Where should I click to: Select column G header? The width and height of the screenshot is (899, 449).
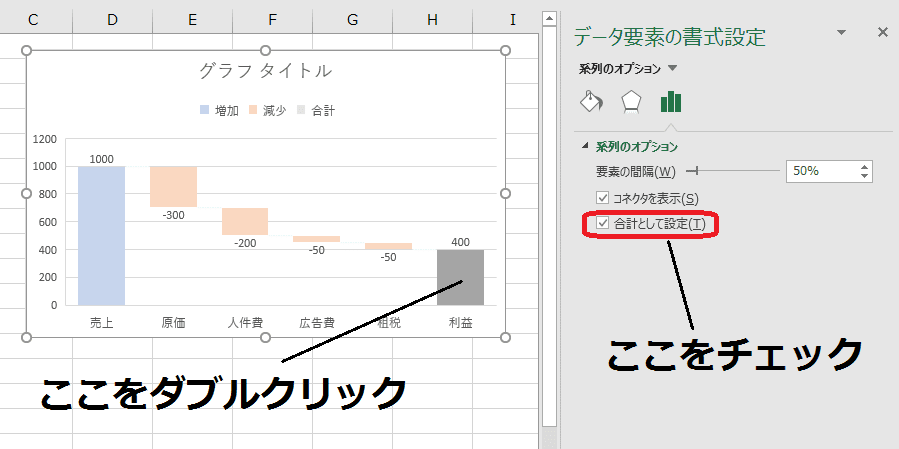click(x=353, y=19)
